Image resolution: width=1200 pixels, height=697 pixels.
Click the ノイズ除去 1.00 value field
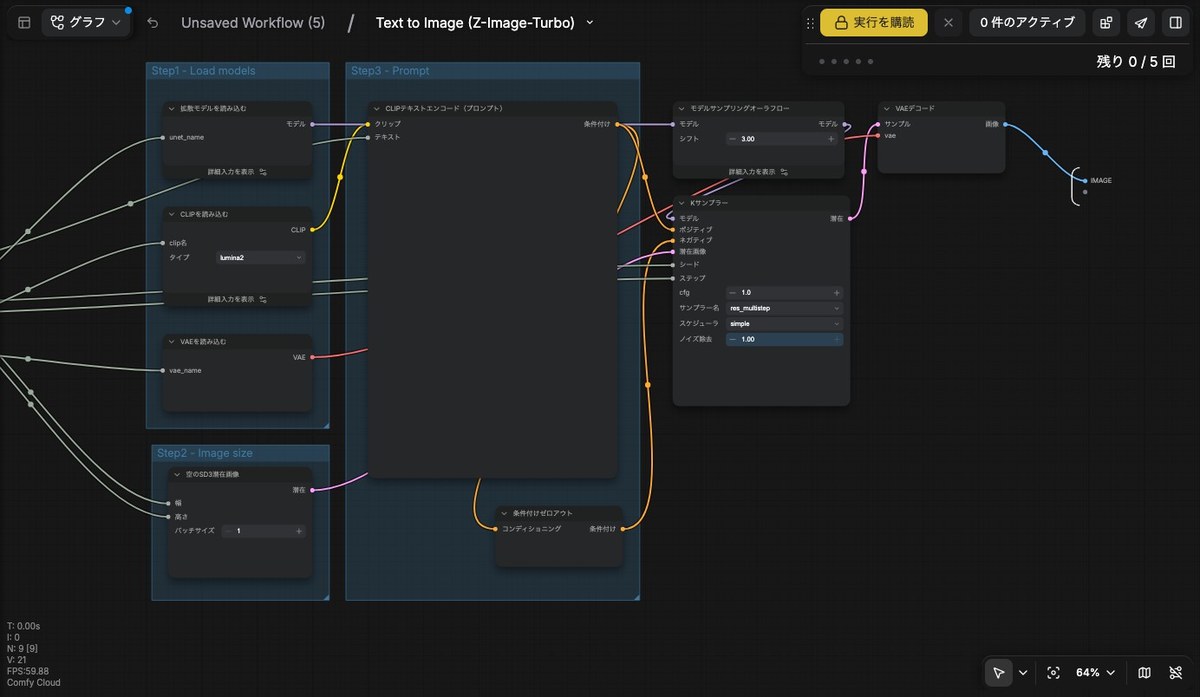tap(784, 339)
